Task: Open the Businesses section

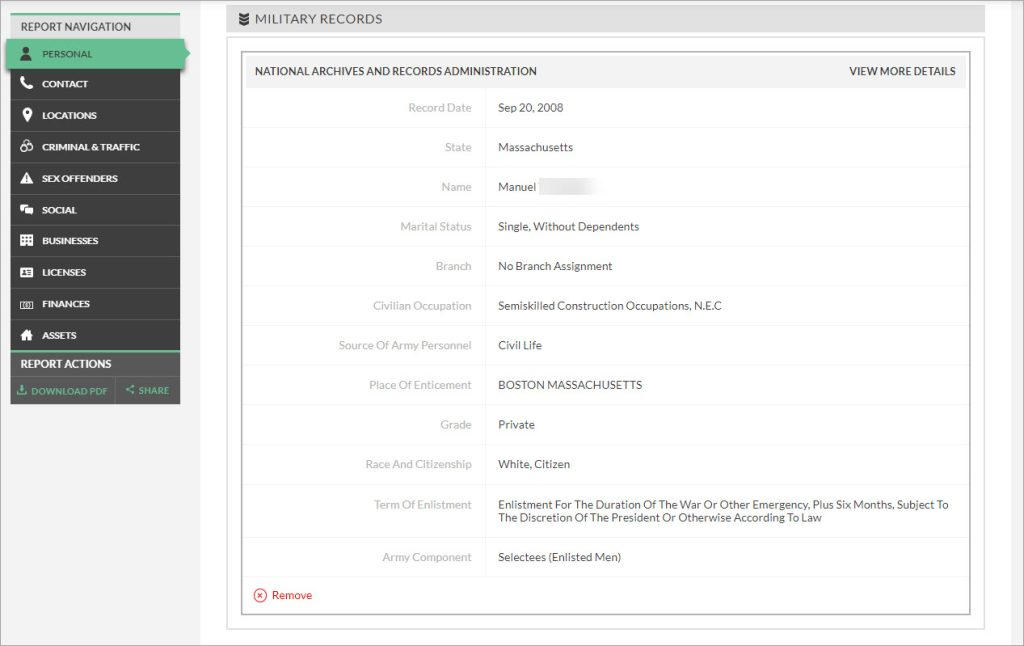Action: coord(95,240)
